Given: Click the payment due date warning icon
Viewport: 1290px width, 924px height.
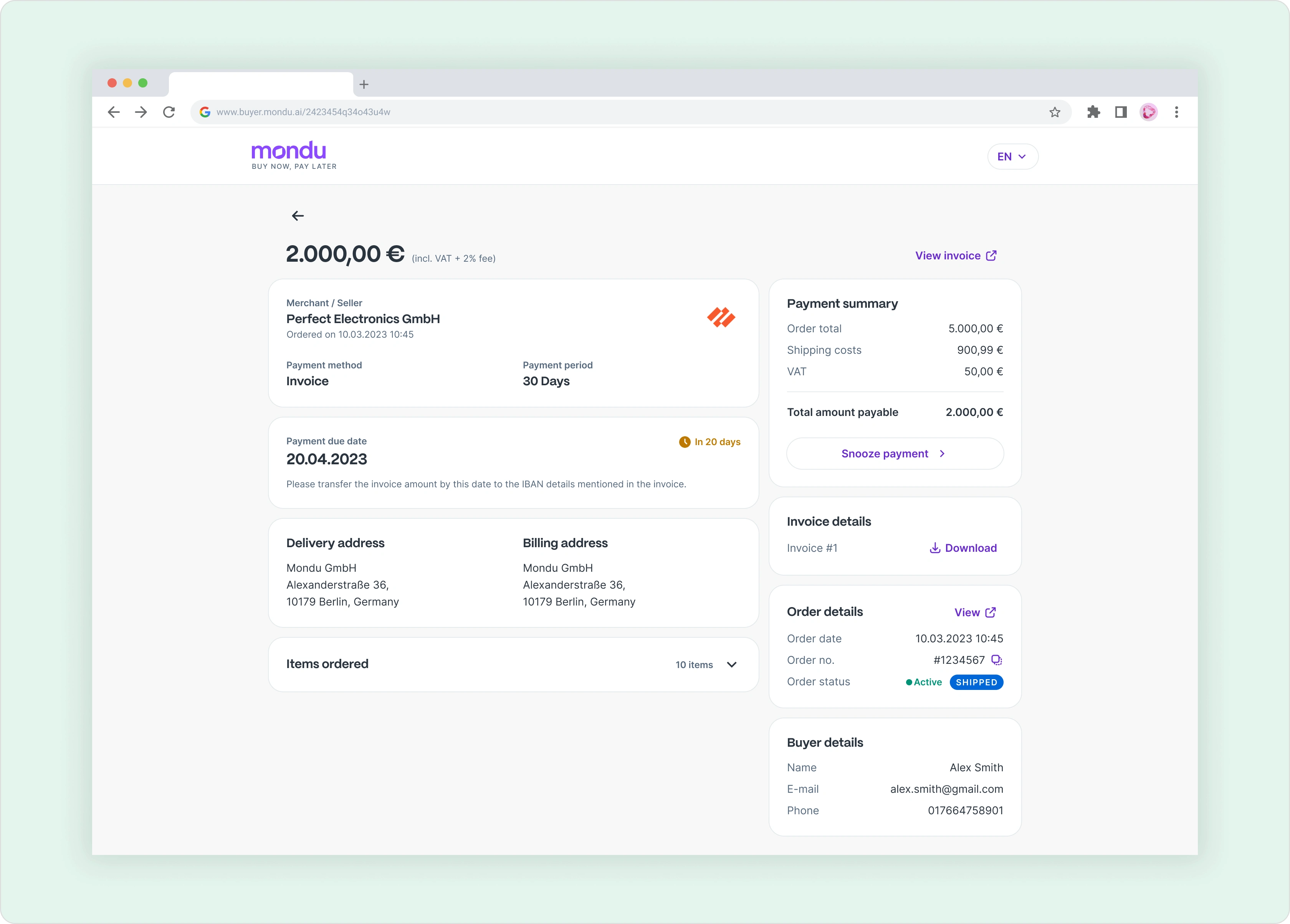Looking at the screenshot, I should tap(683, 441).
